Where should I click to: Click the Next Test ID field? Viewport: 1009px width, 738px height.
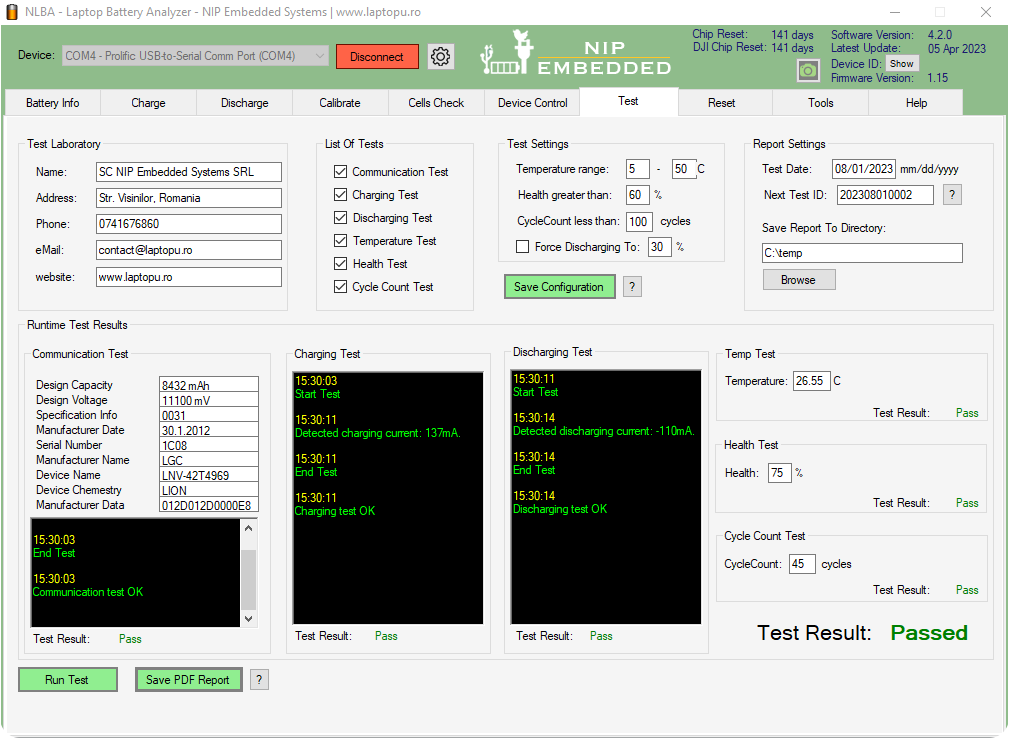tap(885, 195)
